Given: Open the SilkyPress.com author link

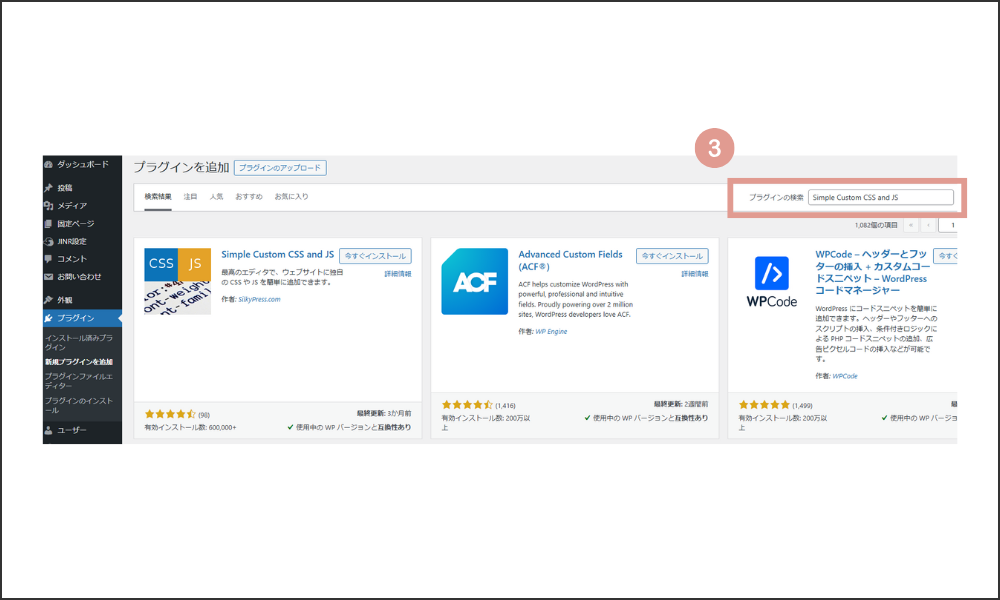Looking at the screenshot, I should pyautogui.click(x=259, y=299).
